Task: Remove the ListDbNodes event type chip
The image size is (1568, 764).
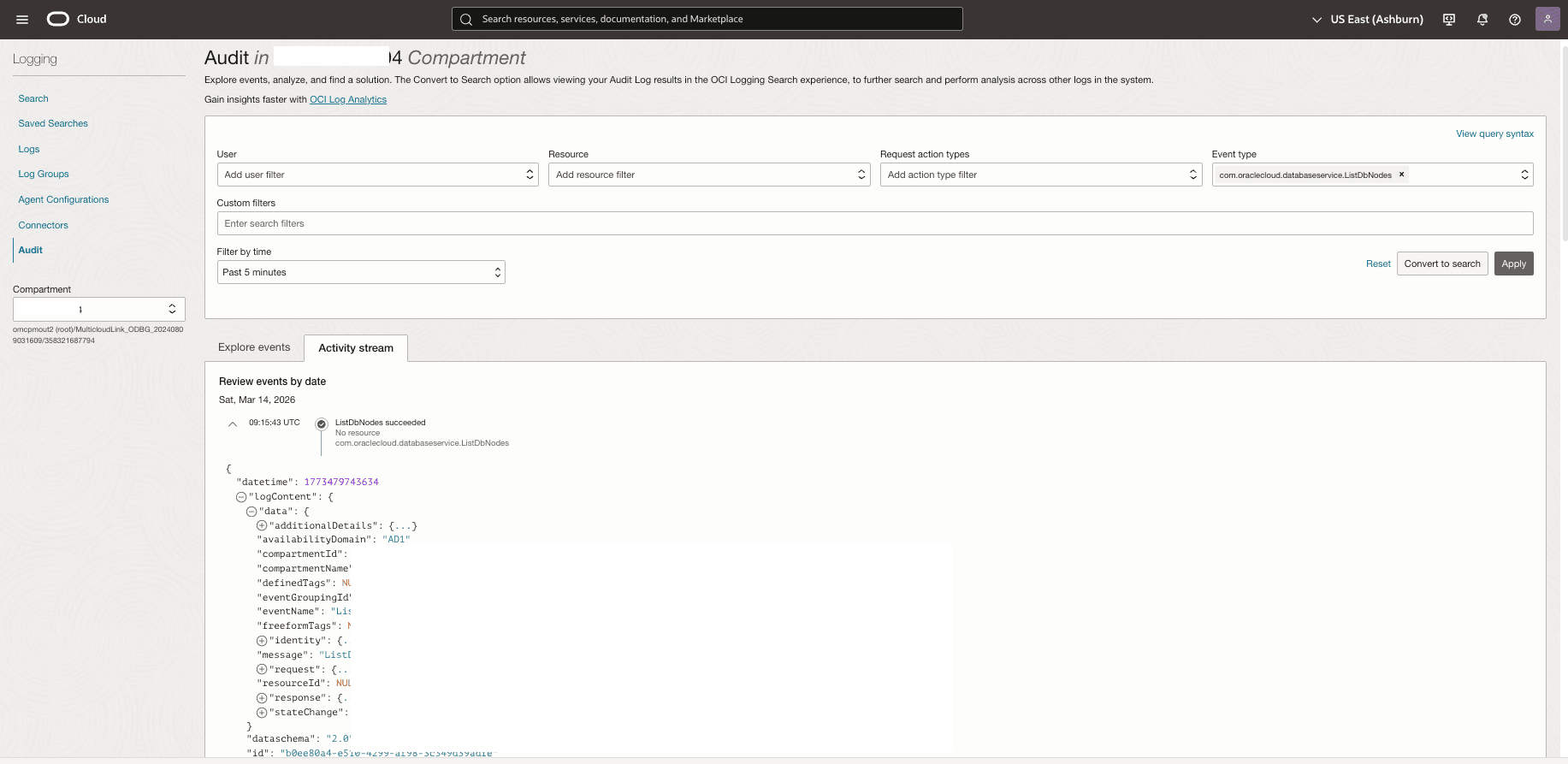Action: 1401,175
